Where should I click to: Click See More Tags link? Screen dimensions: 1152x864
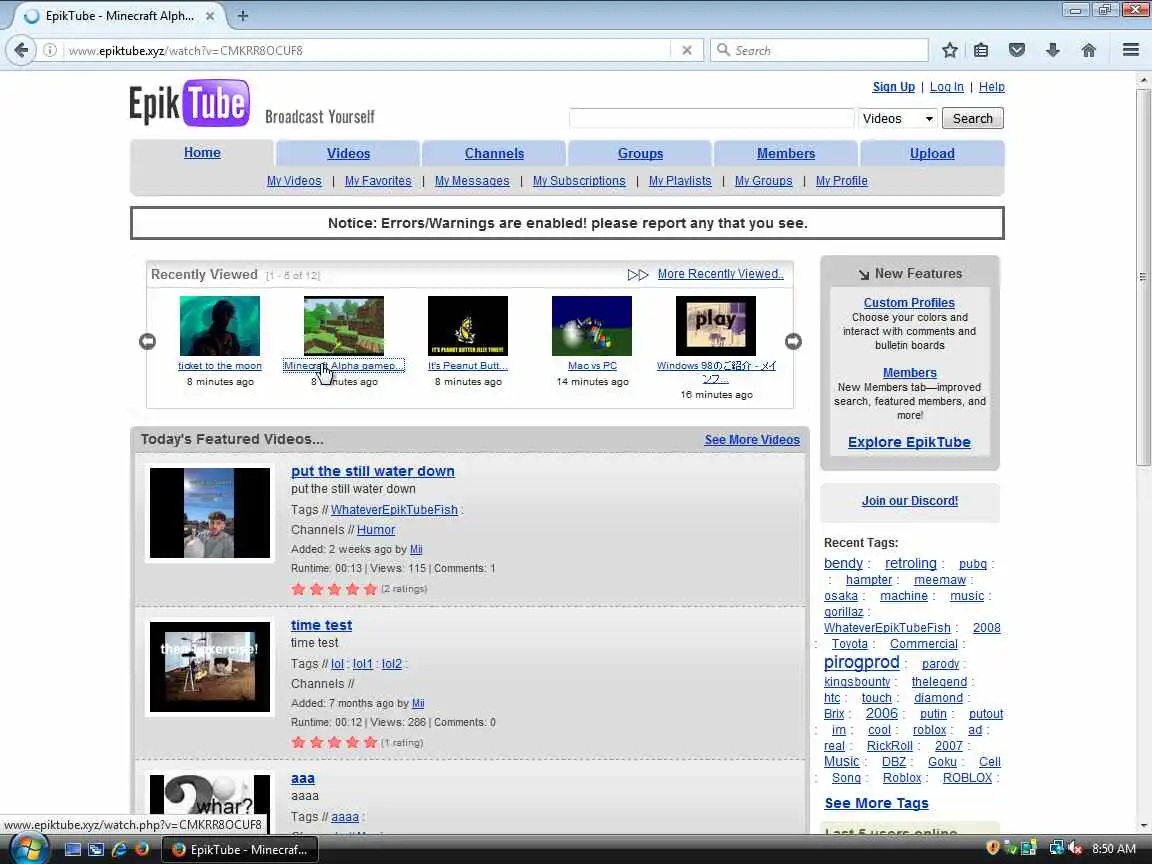pos(876,803)
